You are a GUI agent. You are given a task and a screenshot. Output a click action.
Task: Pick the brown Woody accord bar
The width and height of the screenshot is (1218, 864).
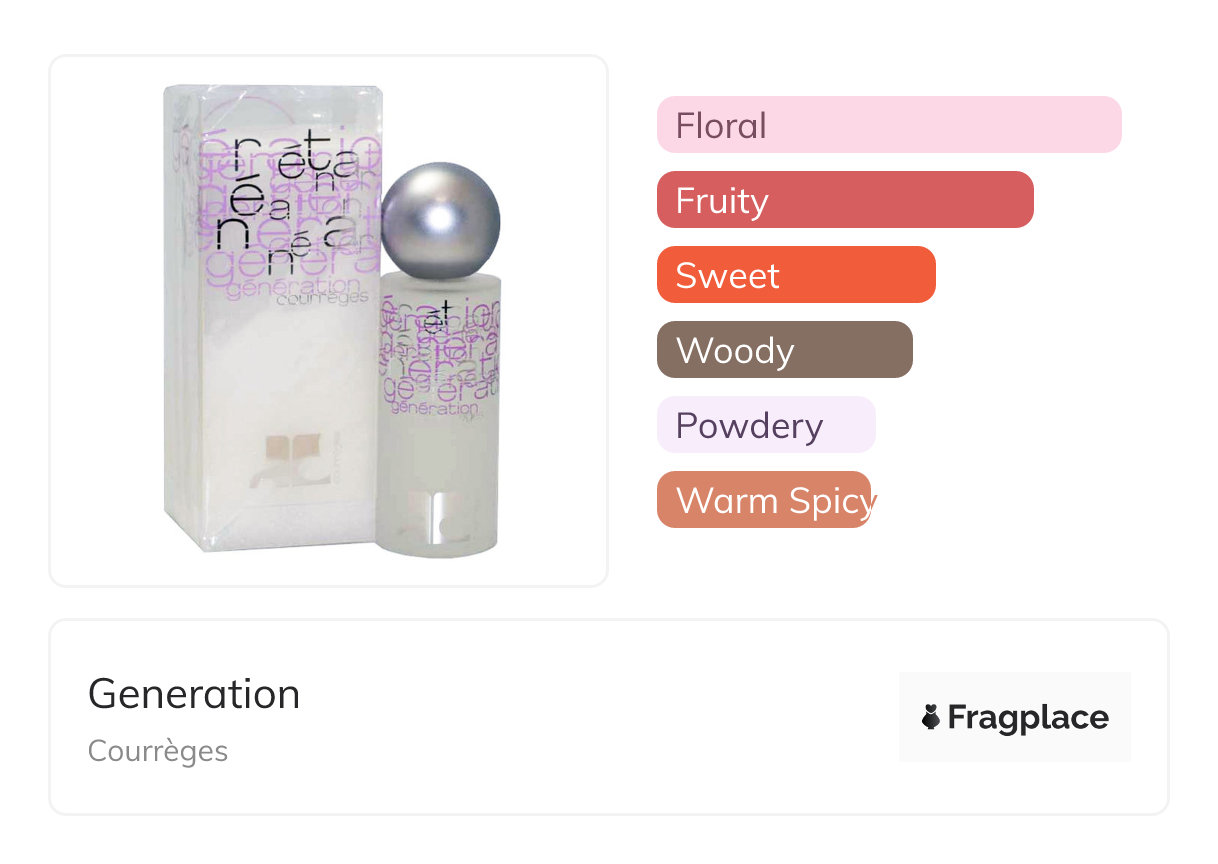pyautogui.click(x=784, y=350)
